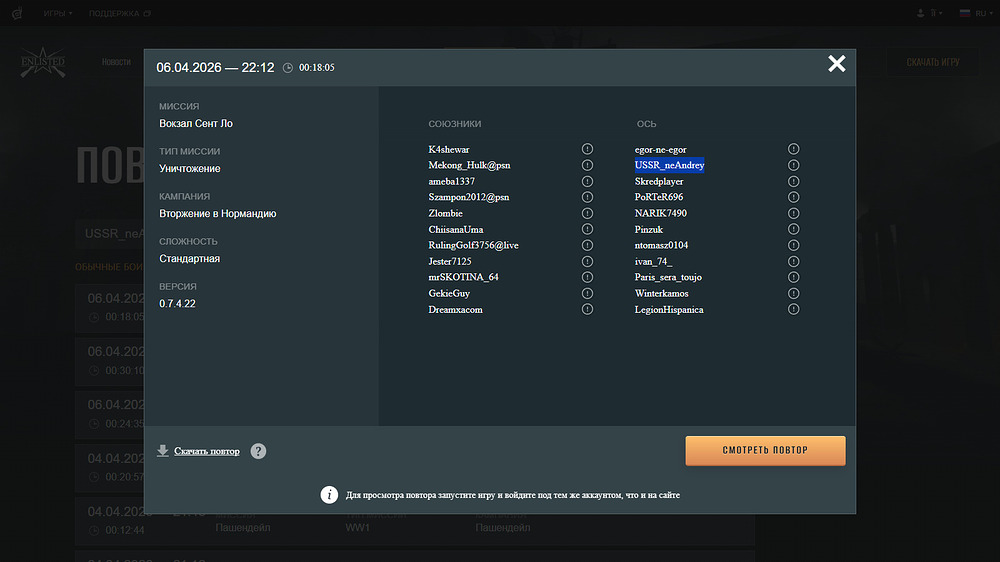Expand the user account dropdown
Viewport: 1000px width, 562px height.
click(x=929, y=13)
